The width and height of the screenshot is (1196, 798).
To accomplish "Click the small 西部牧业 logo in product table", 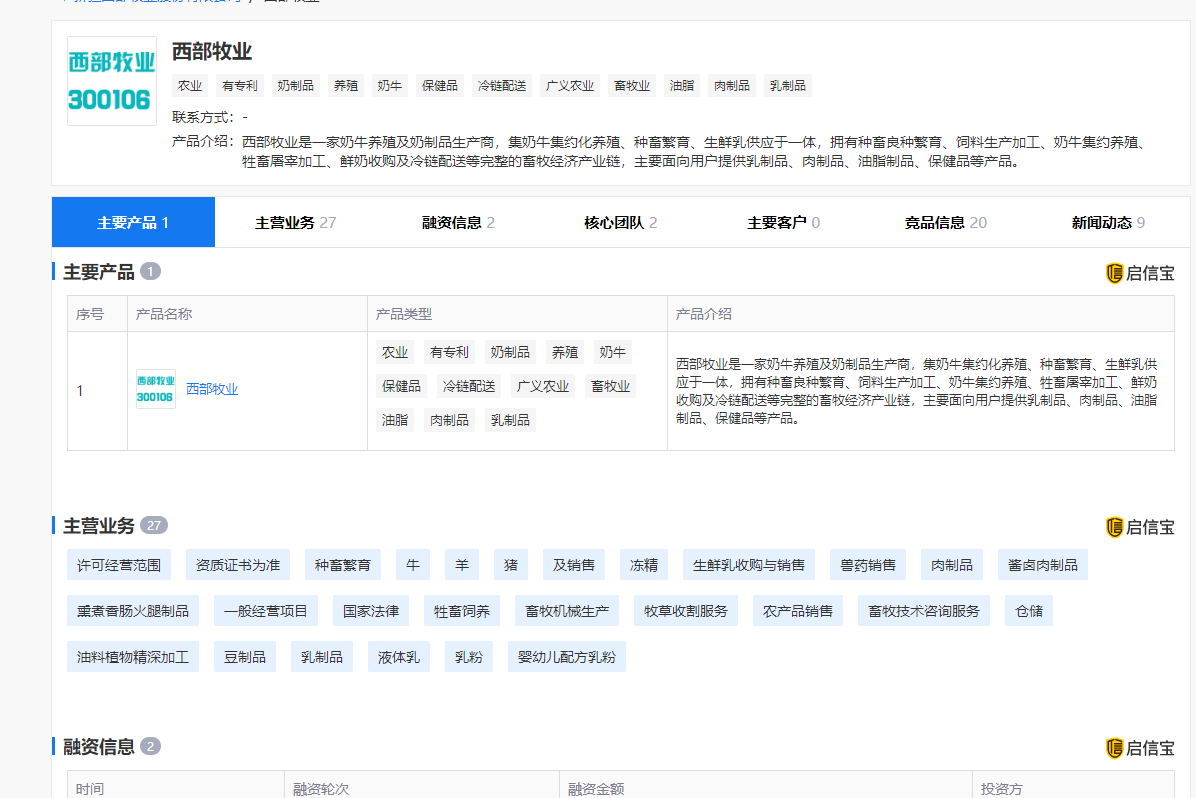I will 155,389.
